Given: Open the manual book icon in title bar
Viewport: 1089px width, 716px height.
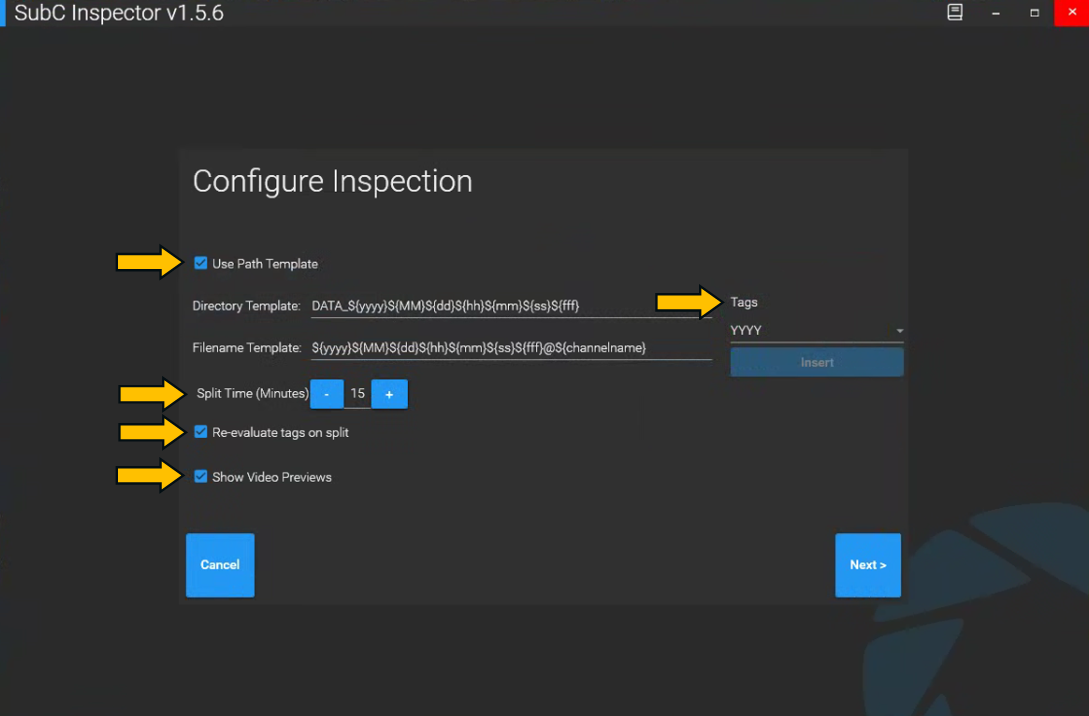Looking at the screenshot, I should [955, 13].
